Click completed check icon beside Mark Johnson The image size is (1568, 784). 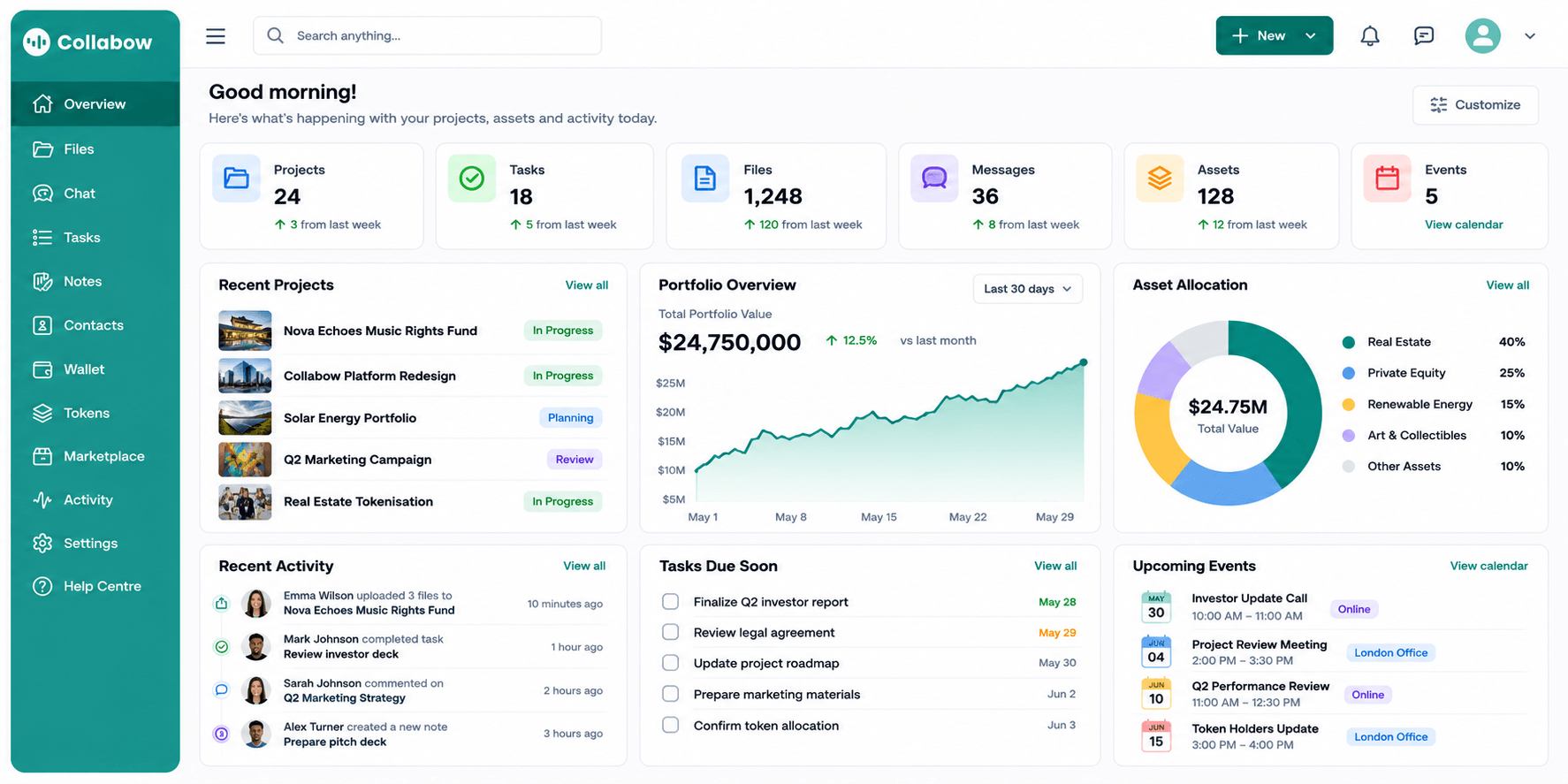click(x=222, y=647)
